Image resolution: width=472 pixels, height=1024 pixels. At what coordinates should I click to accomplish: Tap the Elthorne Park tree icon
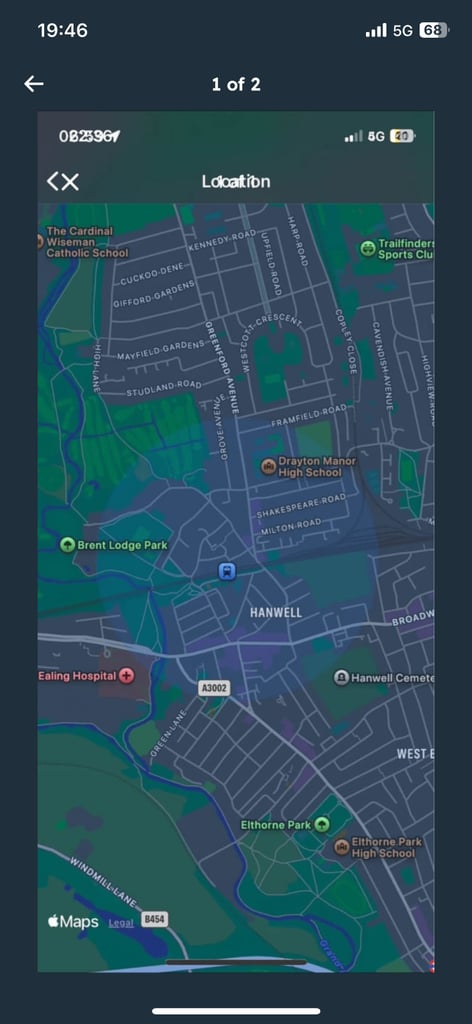point(322,824)
